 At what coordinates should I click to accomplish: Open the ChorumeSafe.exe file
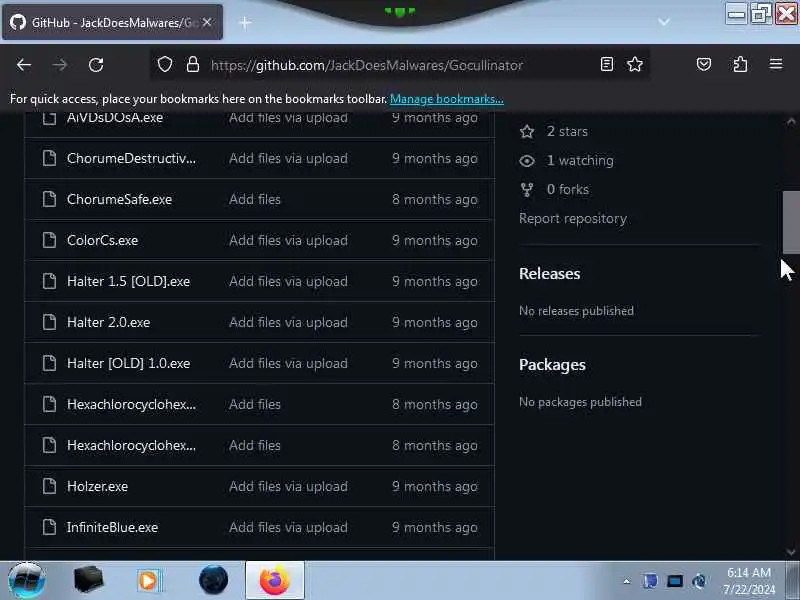(x=119, y=199)
